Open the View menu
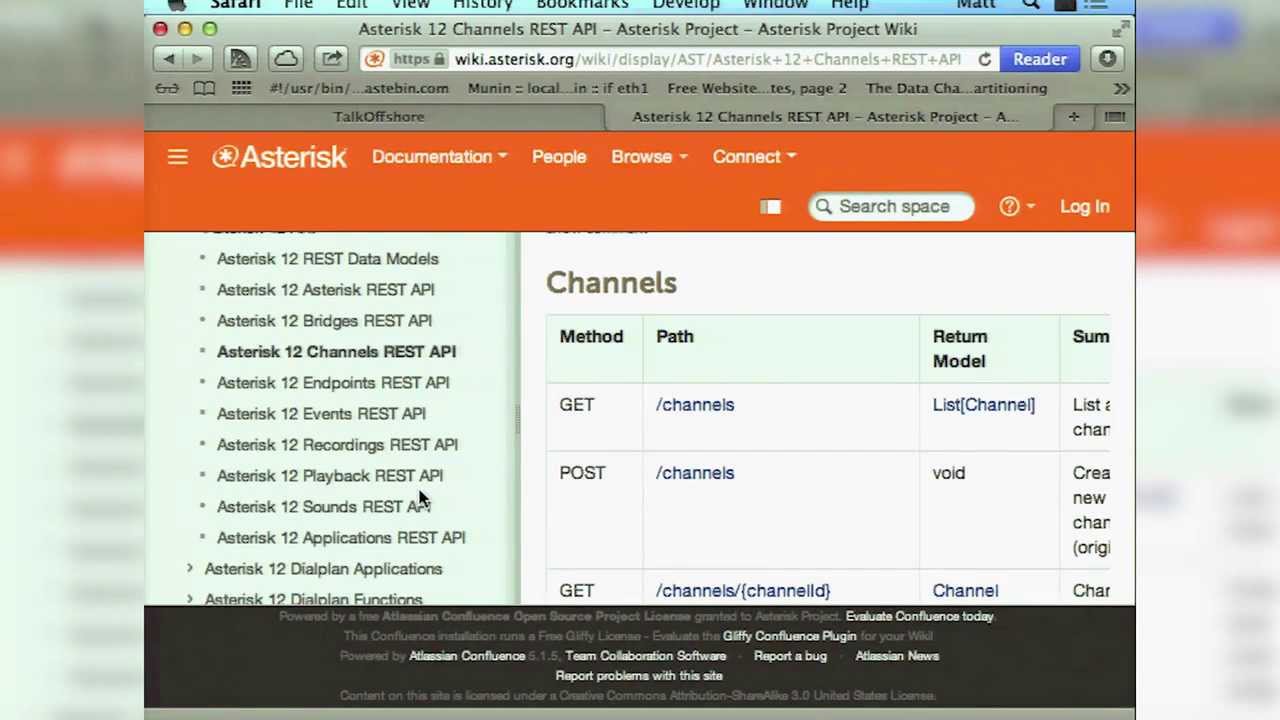Screen dimensions: 1280x720 (410, 5)
